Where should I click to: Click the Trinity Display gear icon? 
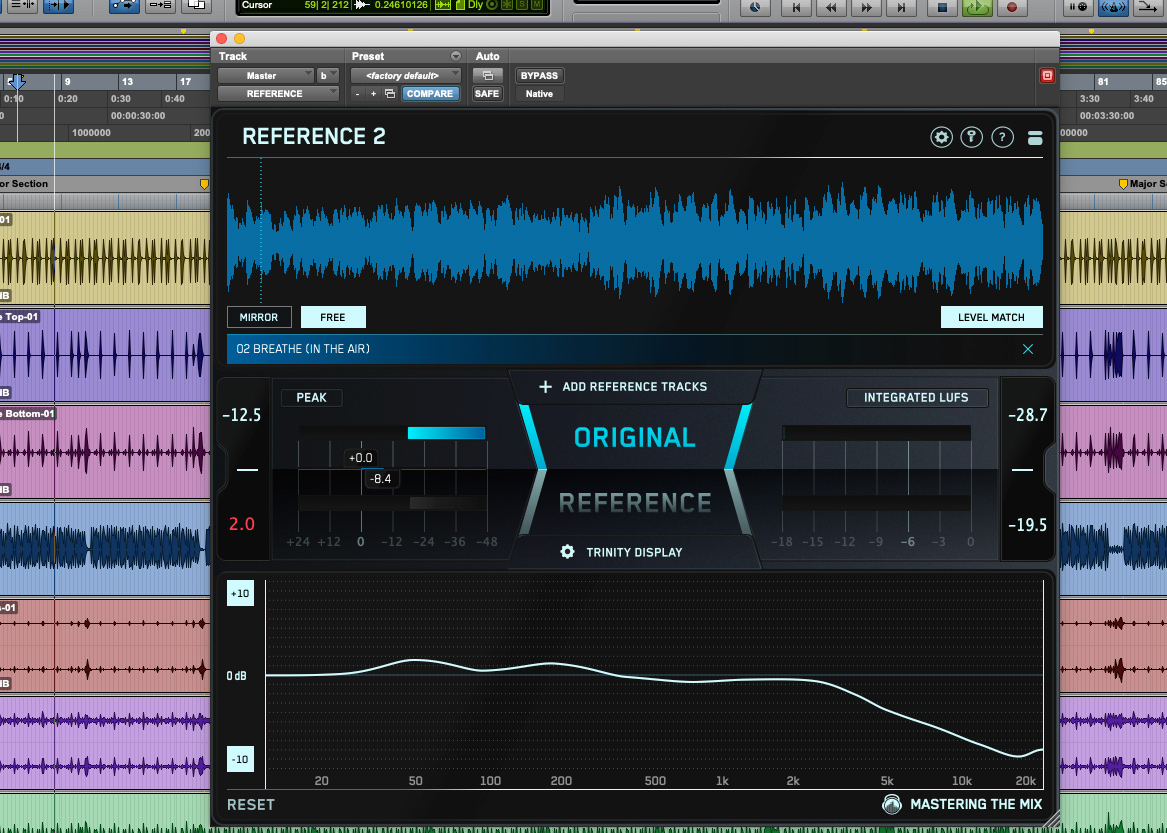567,552
